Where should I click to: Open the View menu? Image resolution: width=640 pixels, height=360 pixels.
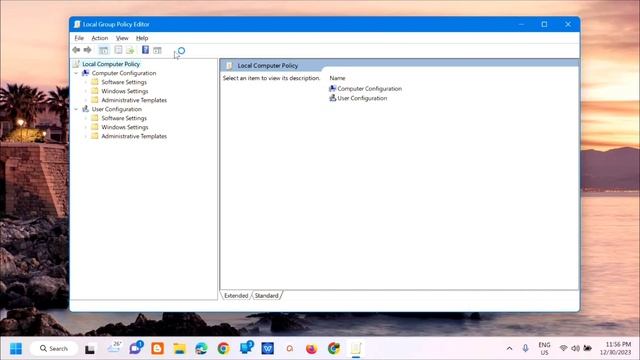122,38
